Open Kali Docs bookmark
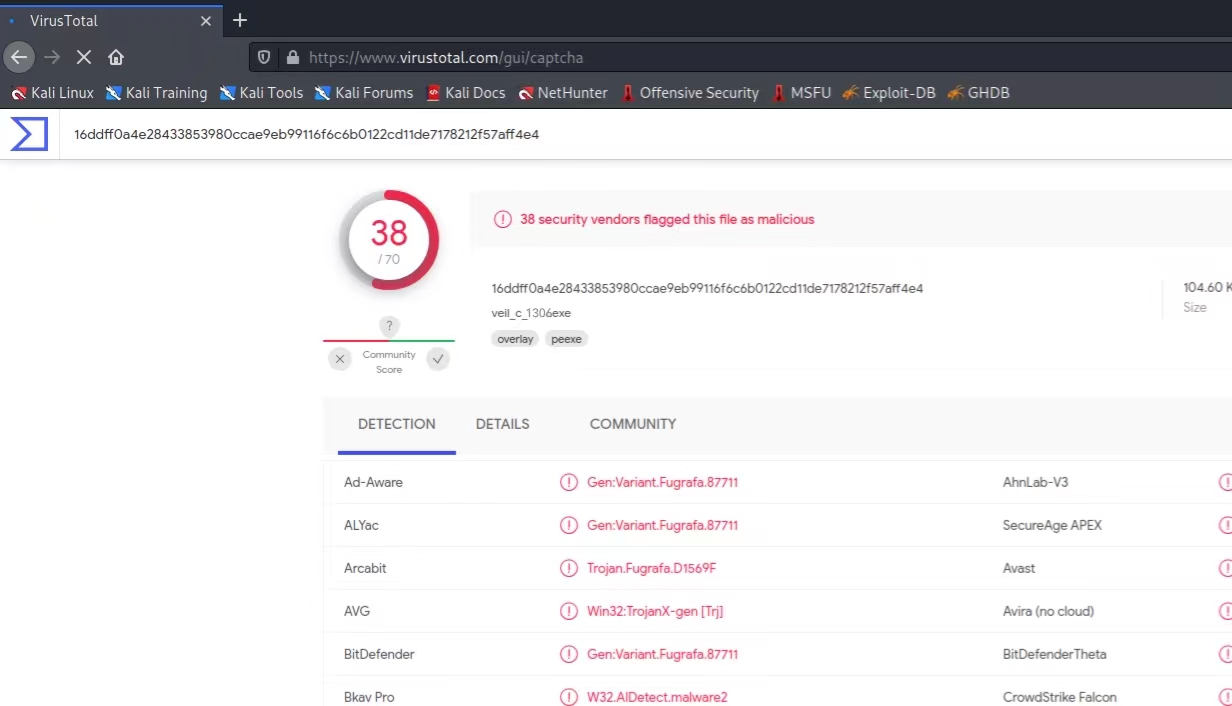The width and height of the screenshot is (1232, 706). [466, 93]
